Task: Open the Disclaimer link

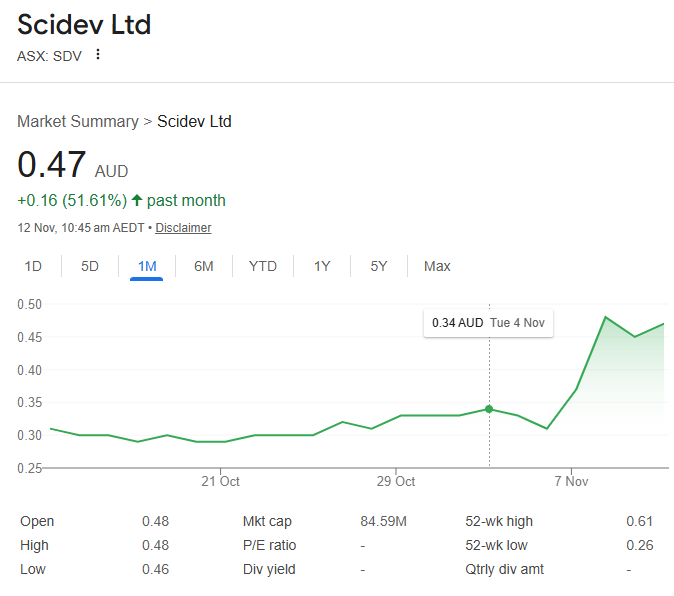Action: pyautogui.click(x=183, y=228)
